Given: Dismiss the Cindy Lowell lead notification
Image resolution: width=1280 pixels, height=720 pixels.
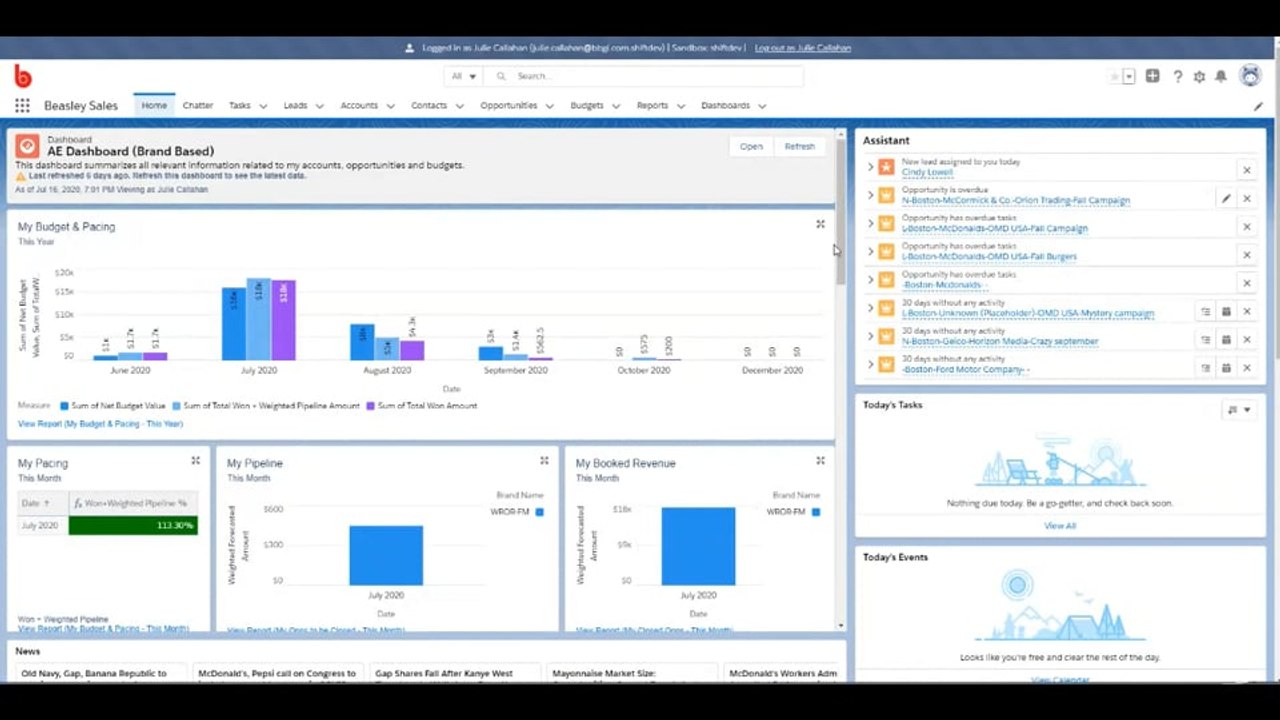Looking at the screenshot, I should coord(1247,170).
